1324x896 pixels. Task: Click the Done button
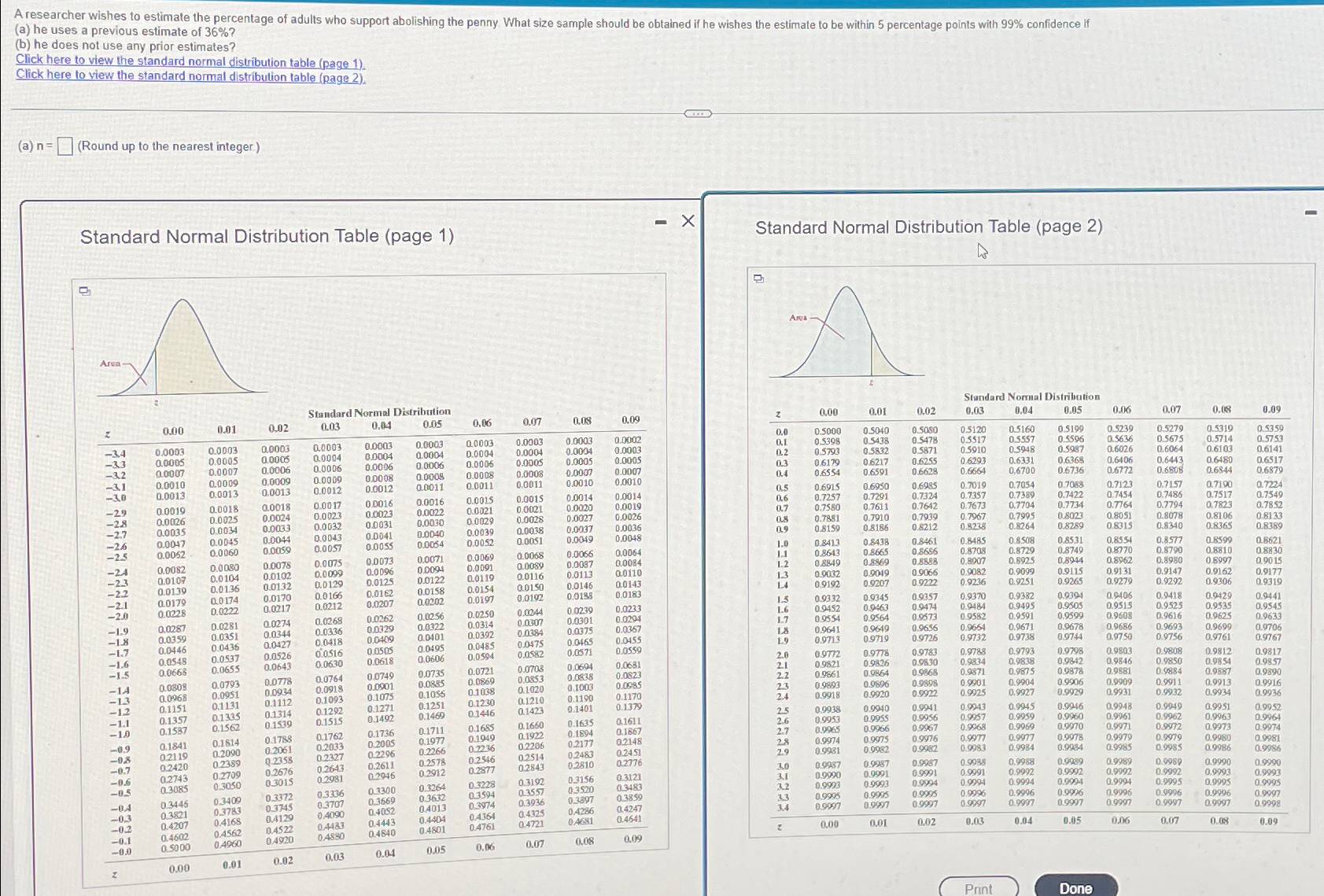(1076, 887)
